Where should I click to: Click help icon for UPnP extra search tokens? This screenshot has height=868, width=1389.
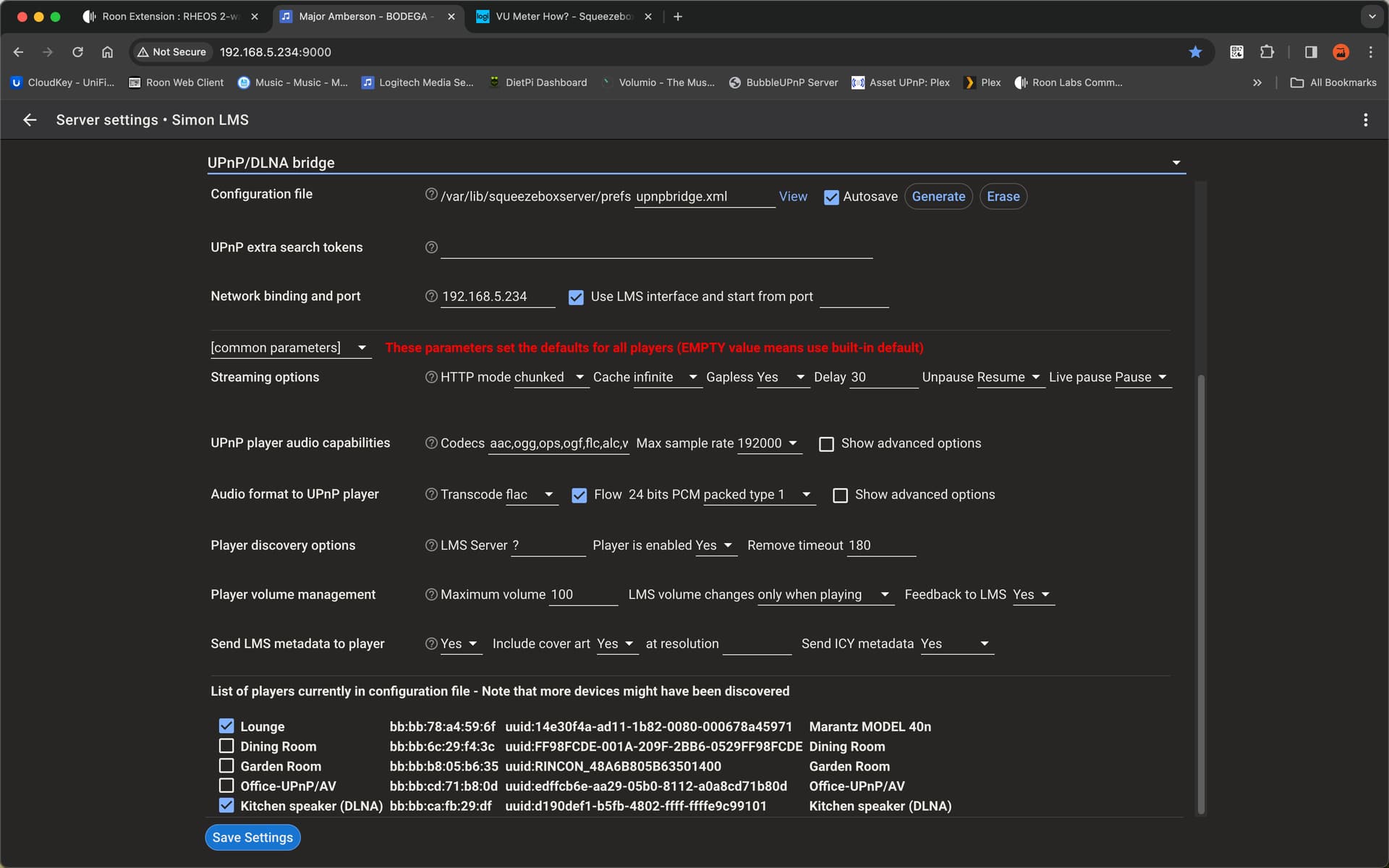coord(431,247)
